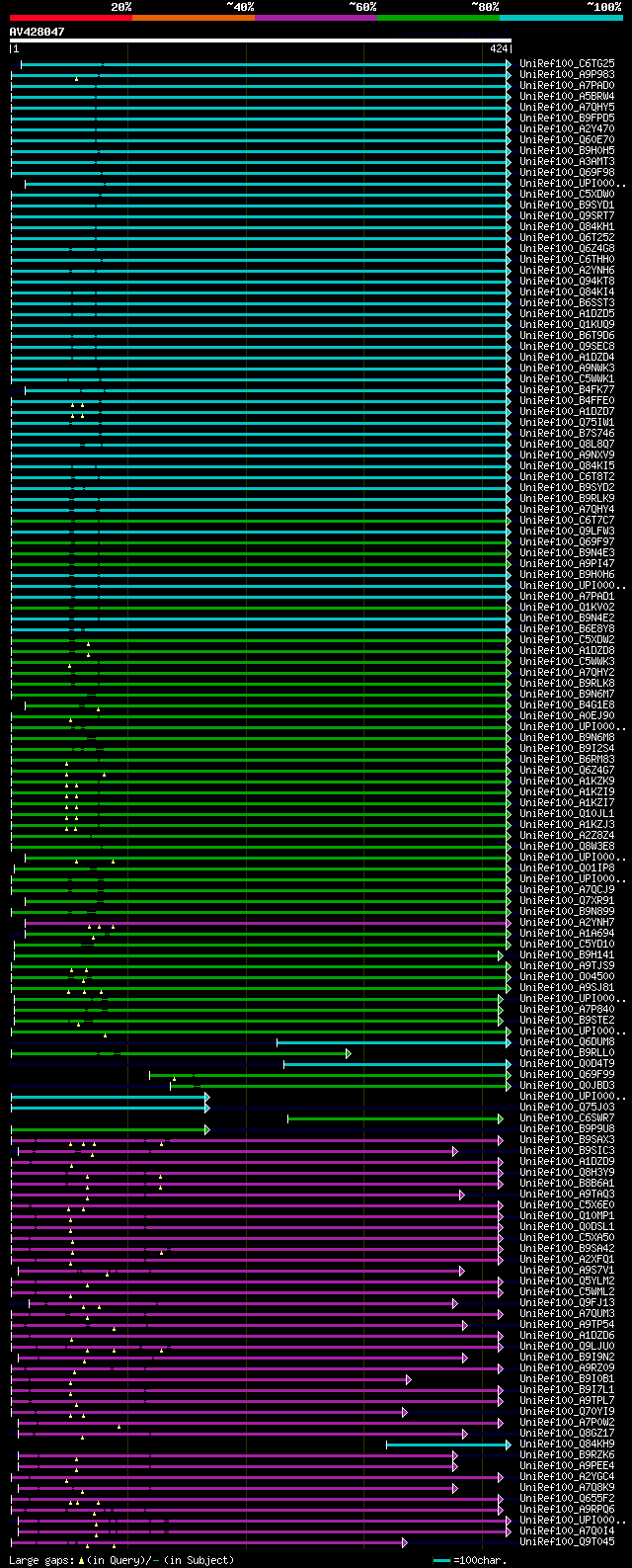Click the query end position 424

[499, 48]
